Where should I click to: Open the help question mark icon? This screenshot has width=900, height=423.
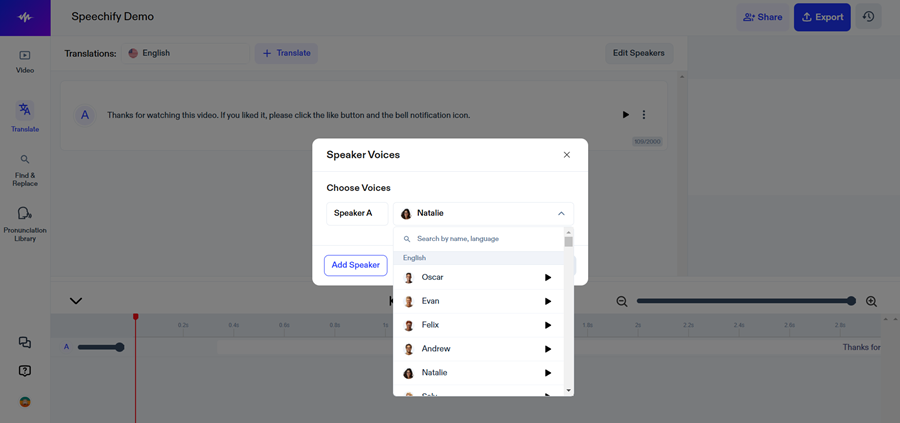[x=25, y=371]
